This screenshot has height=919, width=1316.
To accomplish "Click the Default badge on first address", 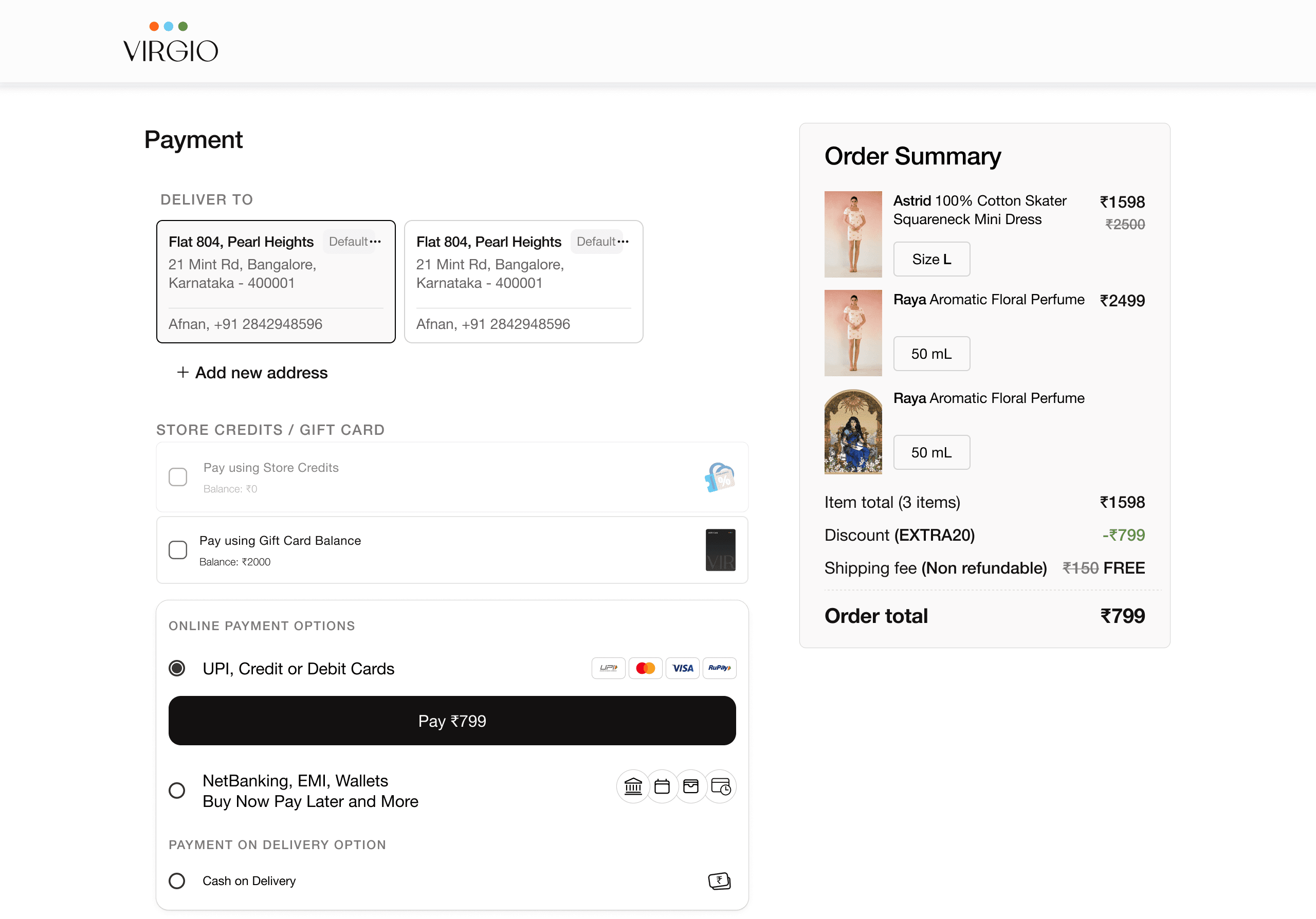I will [349, 242].
